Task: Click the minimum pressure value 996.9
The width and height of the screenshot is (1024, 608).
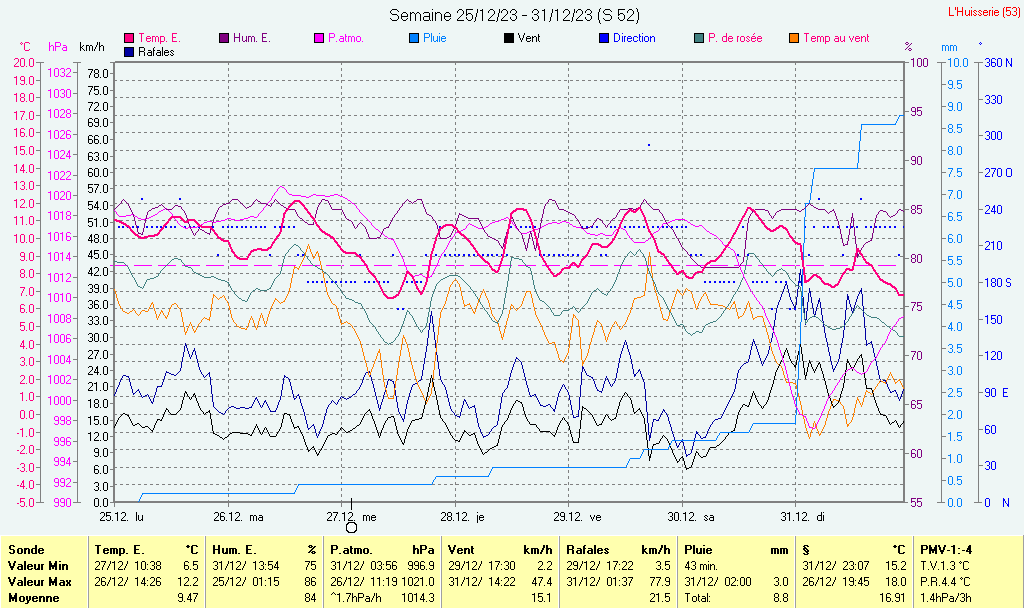Action: 420,566
